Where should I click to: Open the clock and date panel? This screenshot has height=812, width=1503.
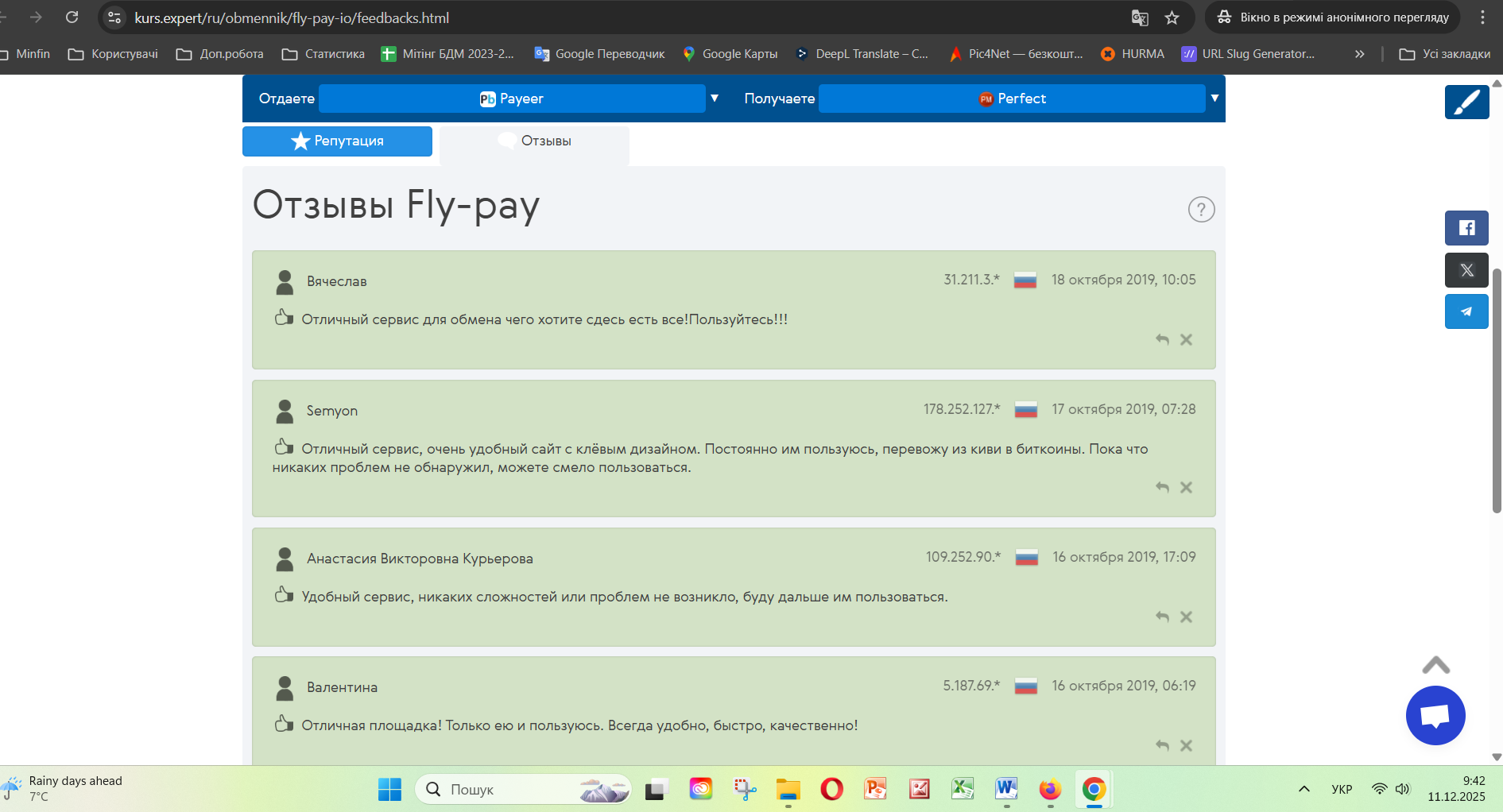click(1456, 789)
